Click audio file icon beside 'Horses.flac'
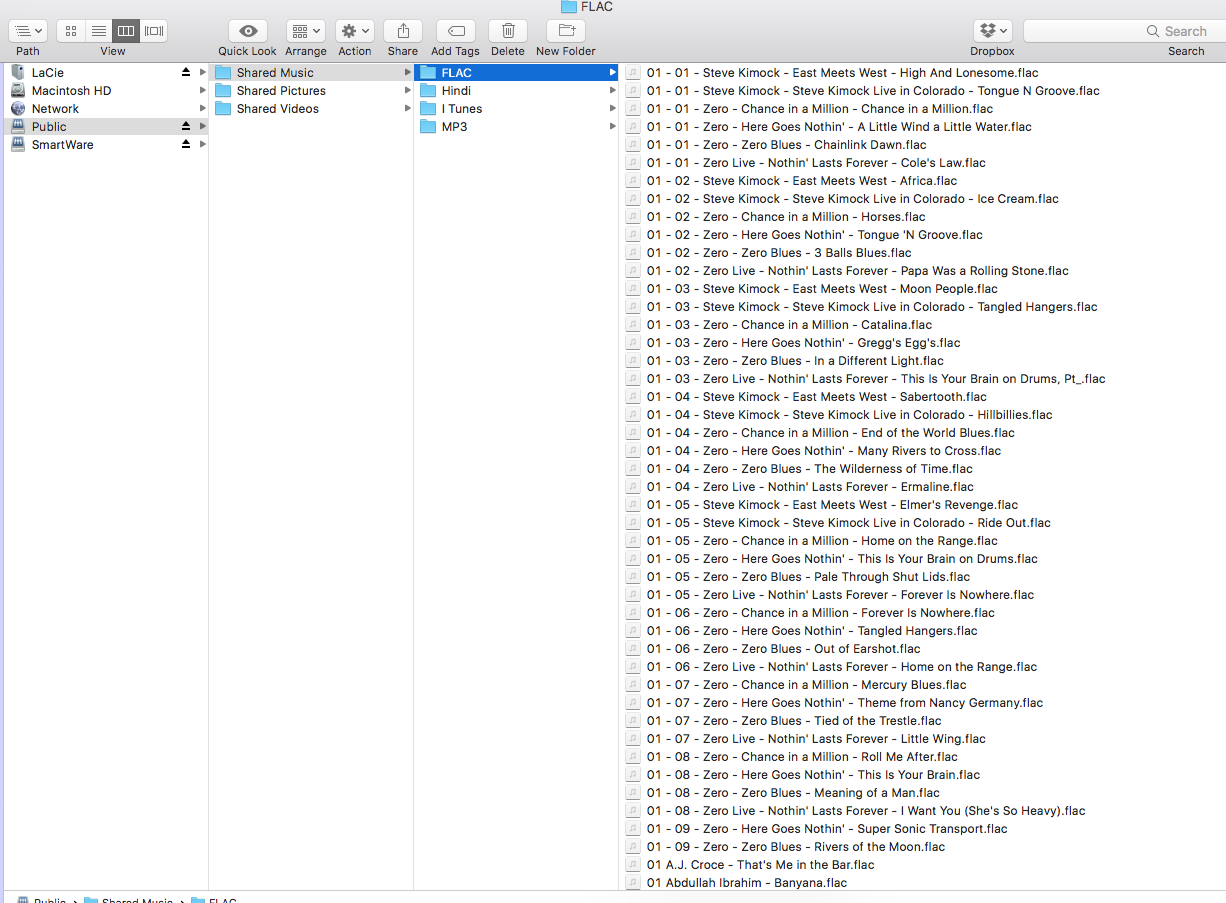1226x903 pixels. [633, 216]
